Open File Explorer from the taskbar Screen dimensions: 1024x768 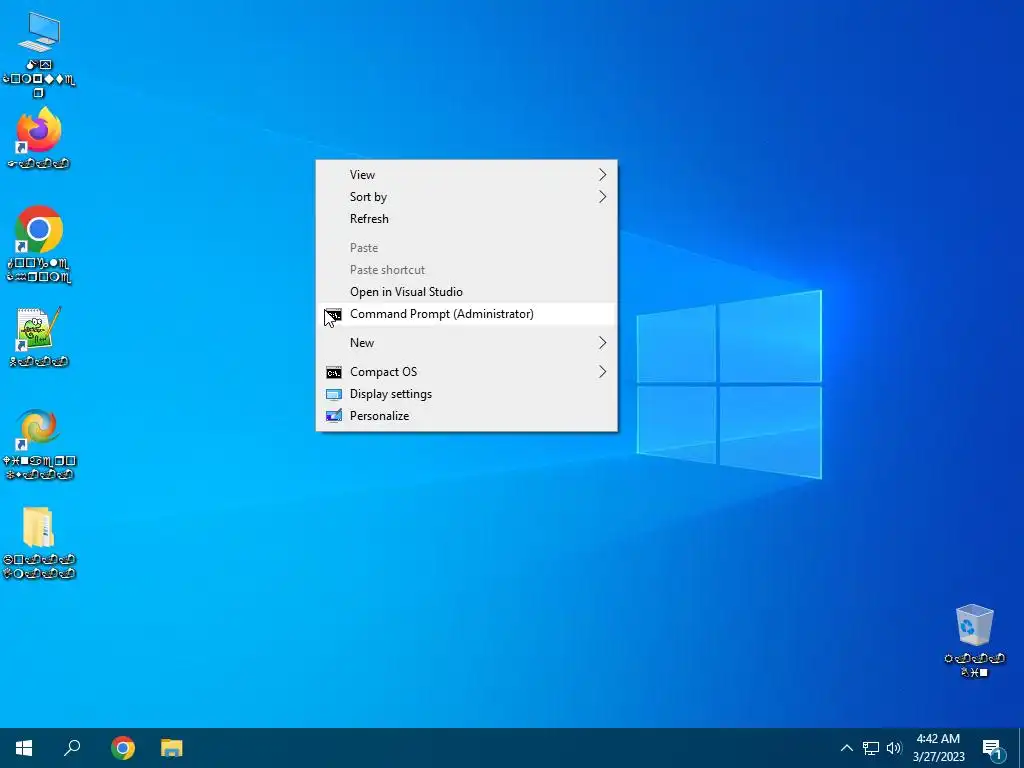(x=172, y=748)
